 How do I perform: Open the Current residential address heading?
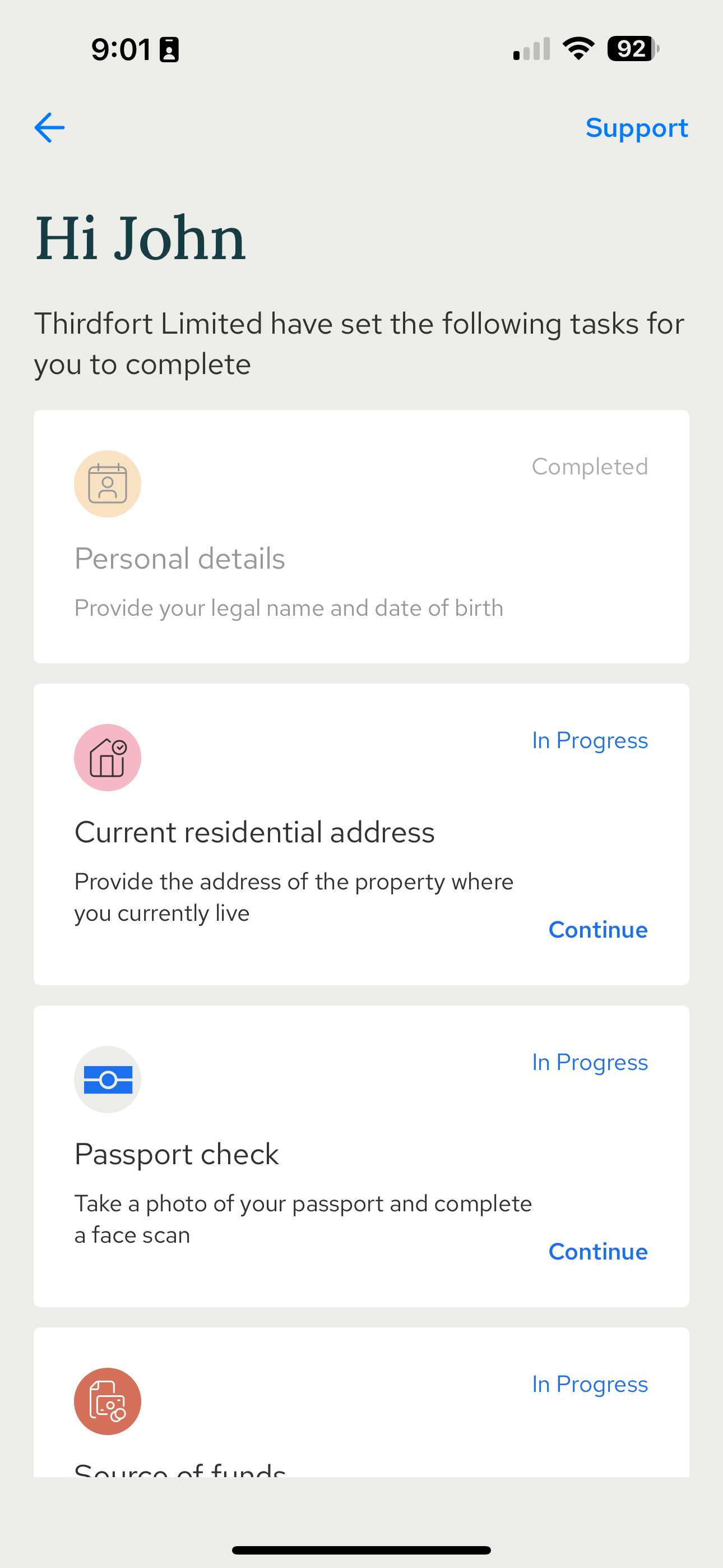254,832
